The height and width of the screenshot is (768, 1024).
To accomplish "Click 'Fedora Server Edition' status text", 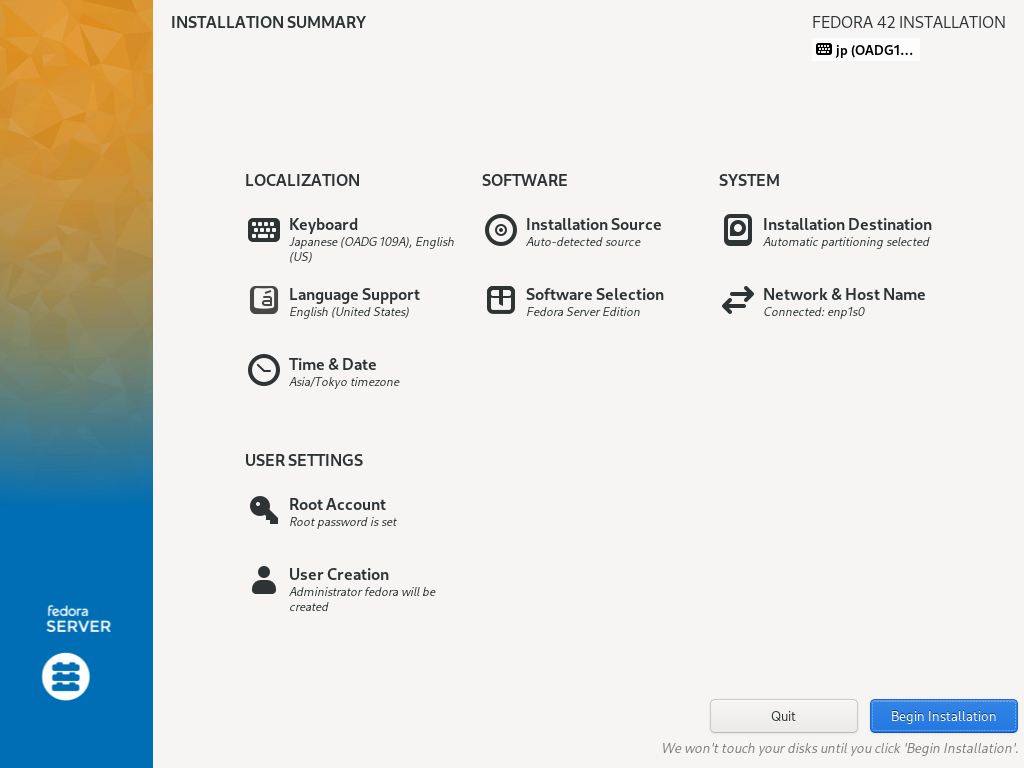I will pyautogui.click(x=583, y=312).
